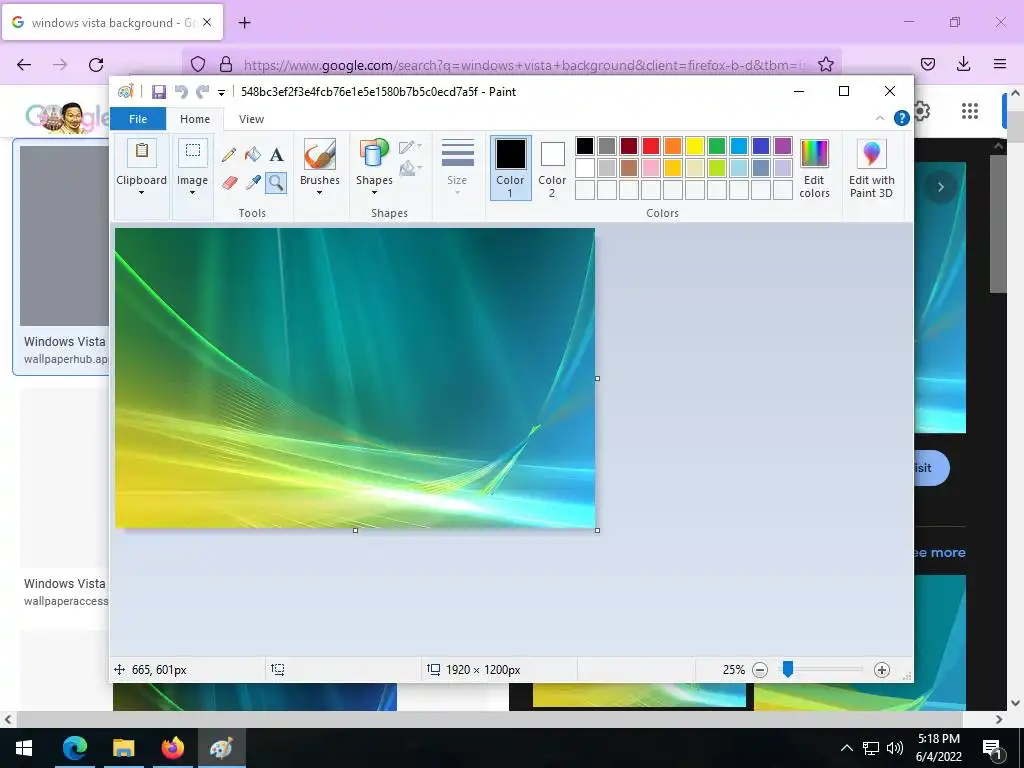Close the windows vista background tab
Screen dimensions: 1024x768
[207, 22]
